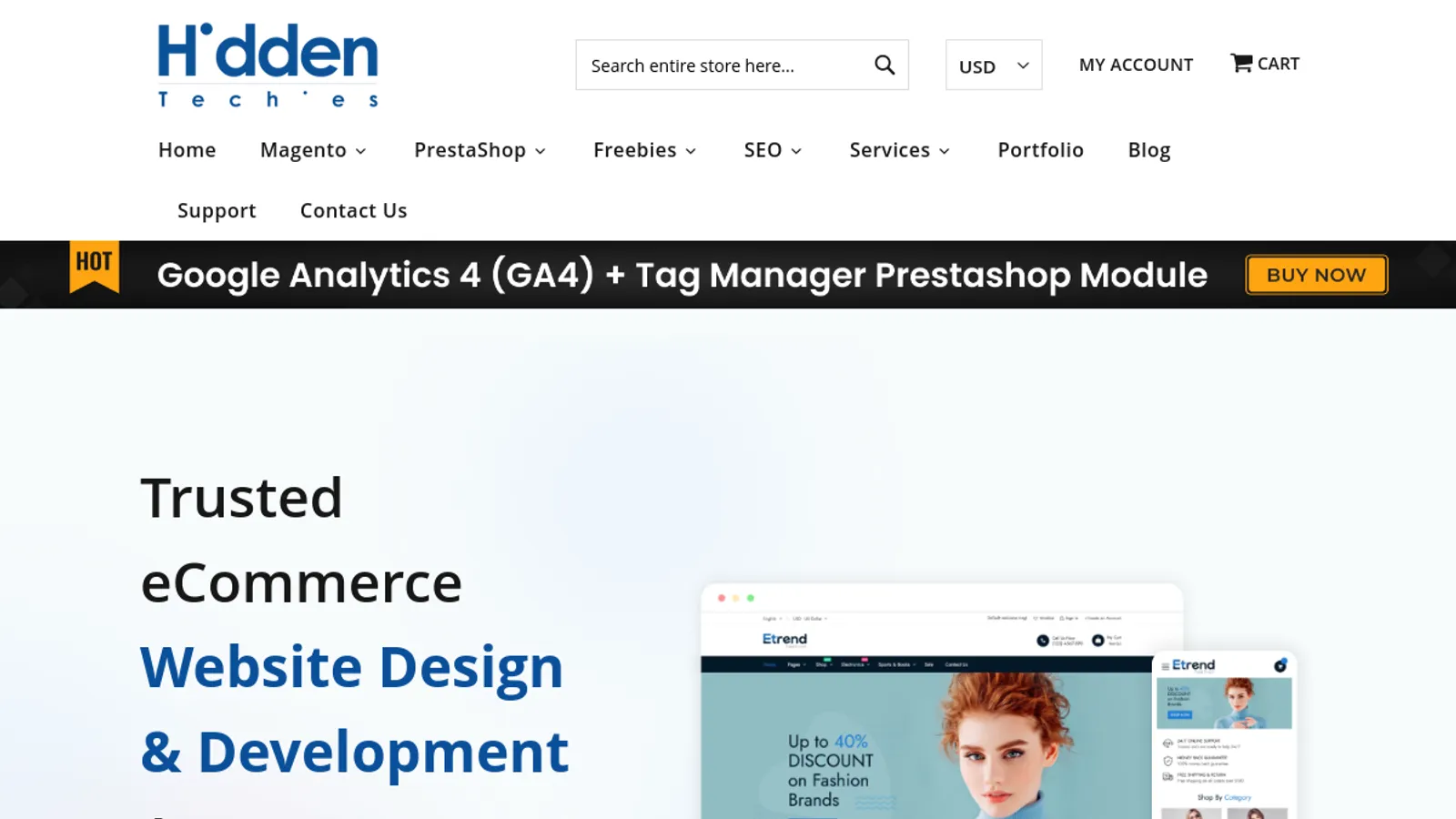Expand the Services menu
Screen dimensions: 1456x819
[899, 150]
